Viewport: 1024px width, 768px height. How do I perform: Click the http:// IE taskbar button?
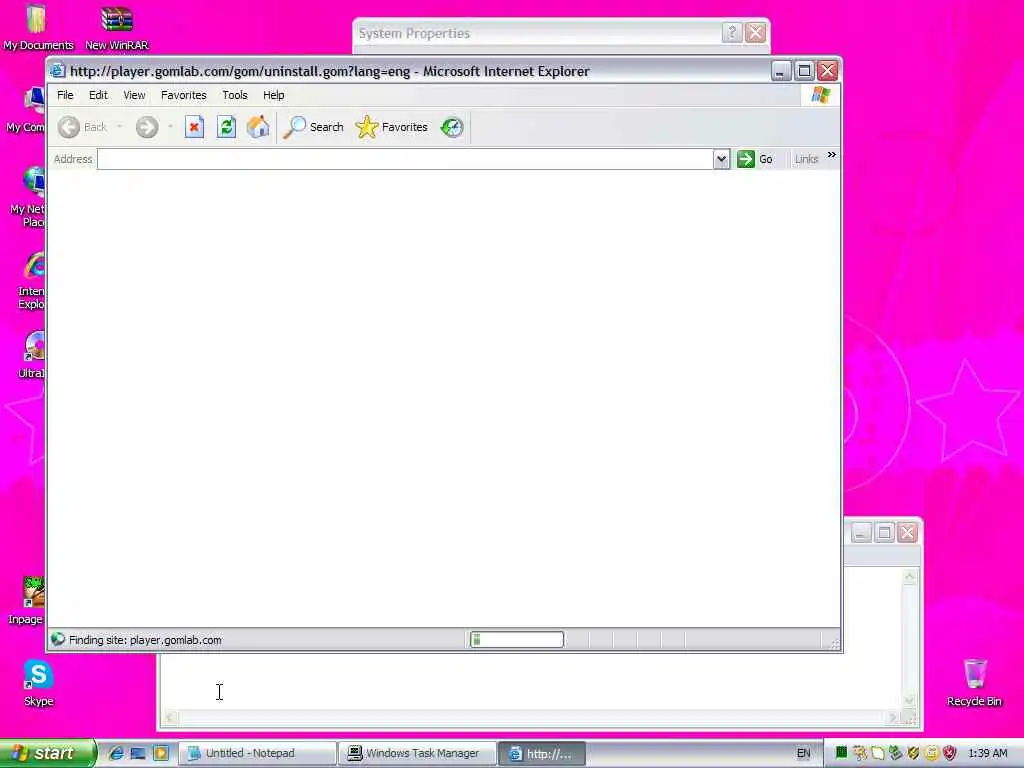[541, 753]
